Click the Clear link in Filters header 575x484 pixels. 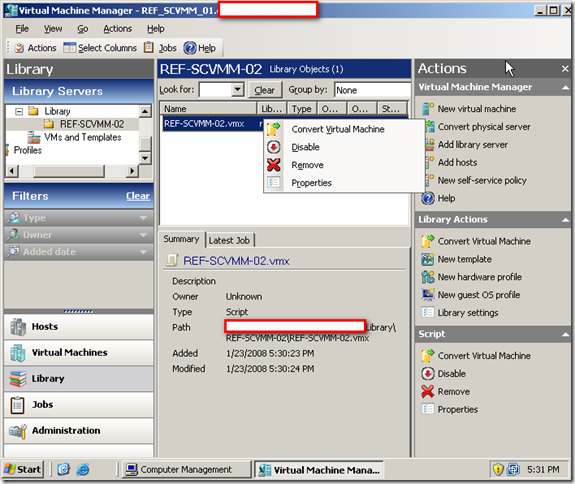coord(138,196)
